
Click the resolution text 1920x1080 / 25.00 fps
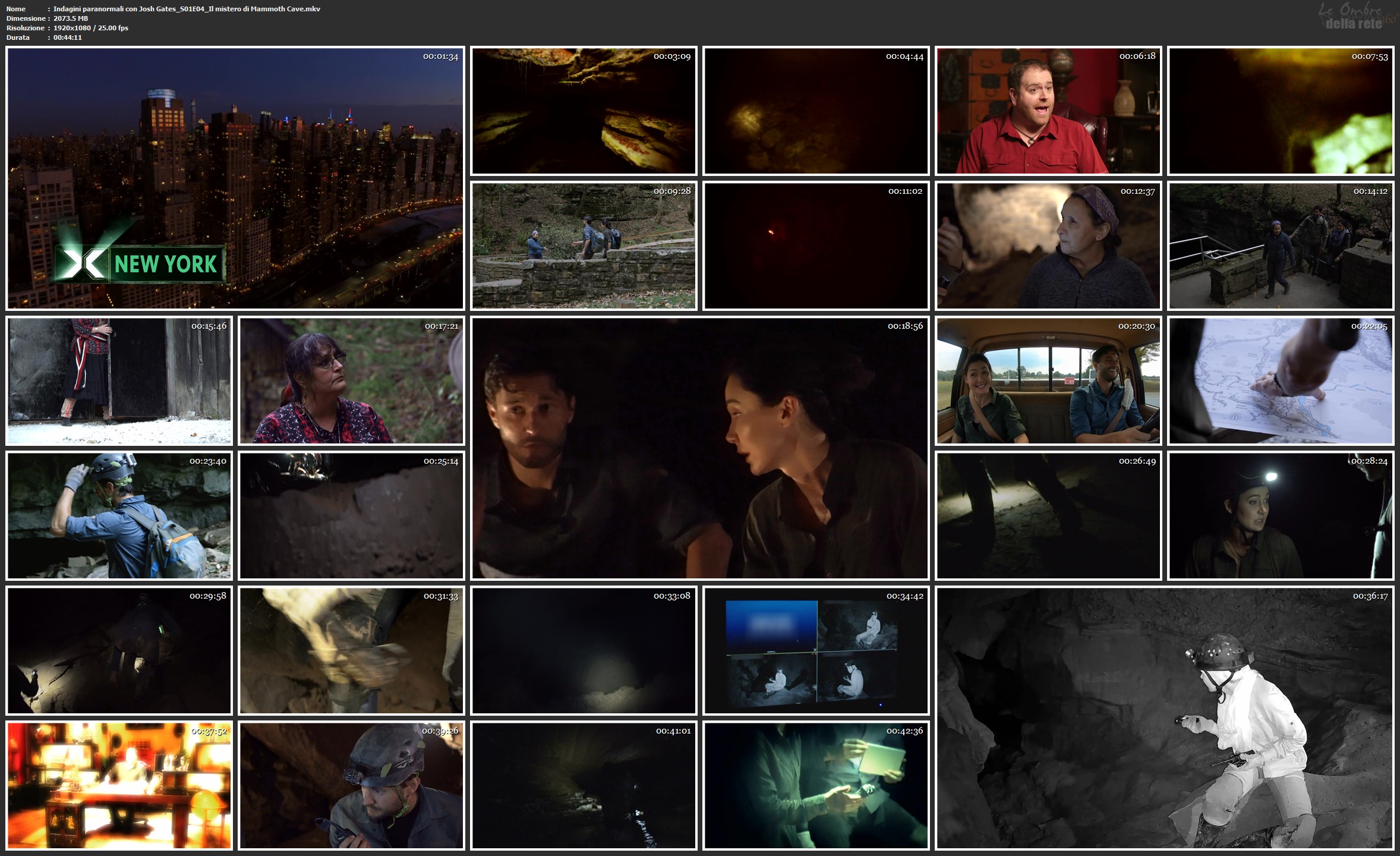(91, 28)
